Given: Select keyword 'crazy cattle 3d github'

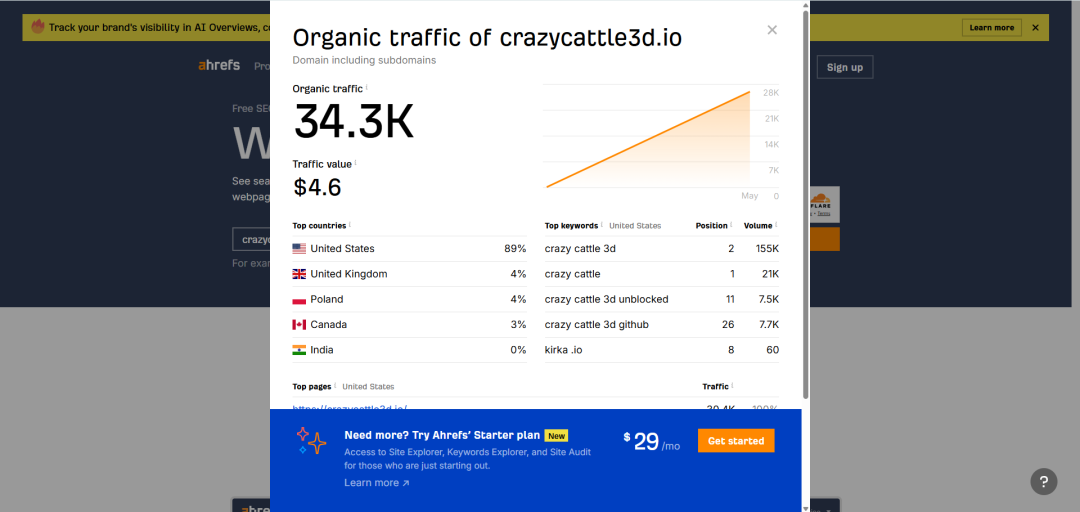Looking at the screenshot, I should pos(596,325).
